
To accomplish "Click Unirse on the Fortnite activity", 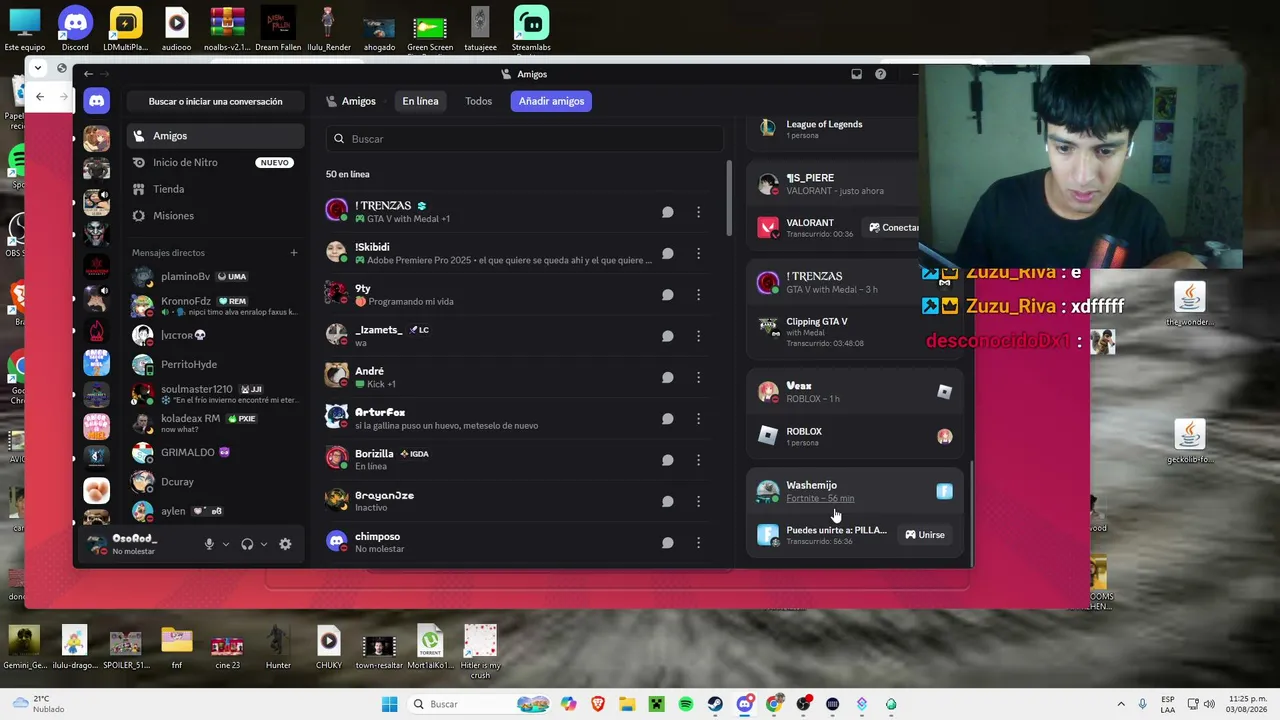I will click(x=925, y=535).
